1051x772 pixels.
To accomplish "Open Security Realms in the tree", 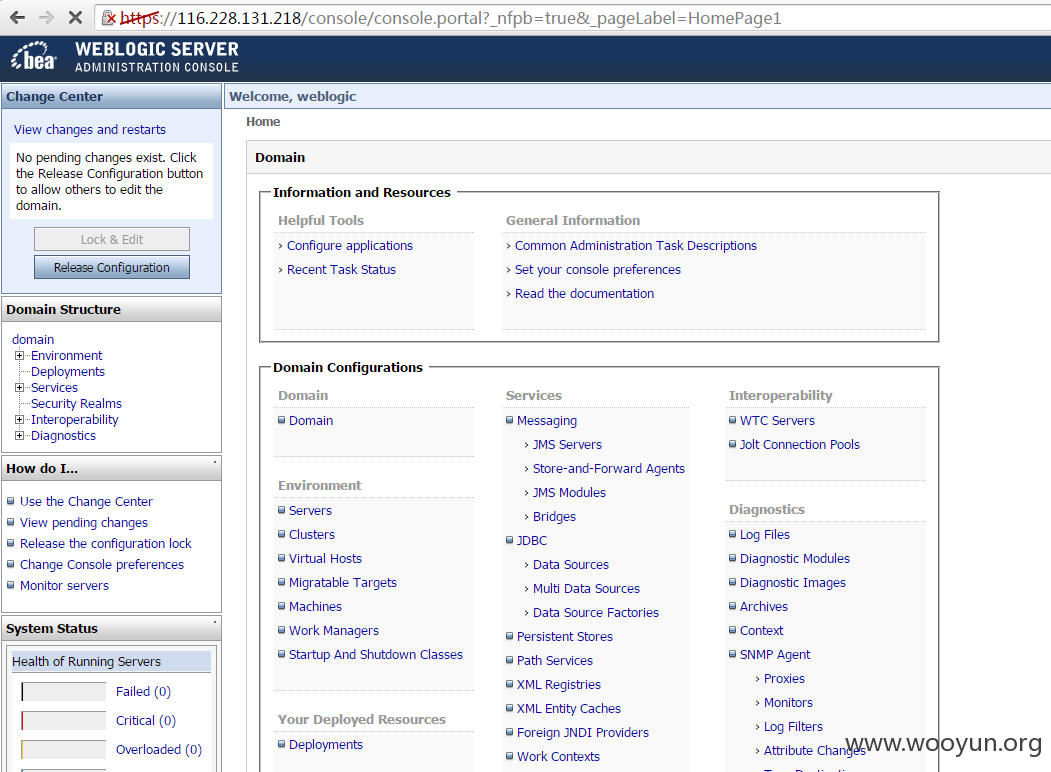I will [x=76, y=403].
